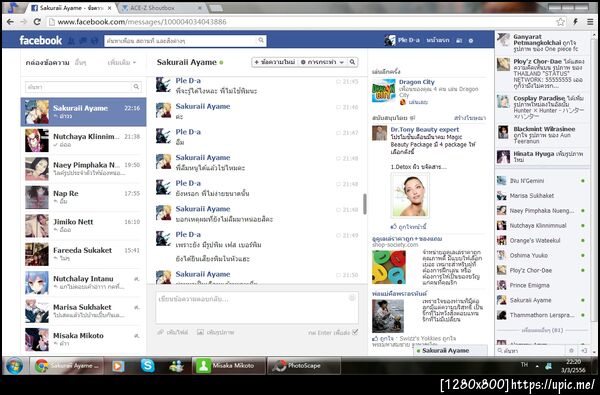Open the 'Other' messages tab
This screenshot has height=395, width=600.
click(x=80, y=62)
